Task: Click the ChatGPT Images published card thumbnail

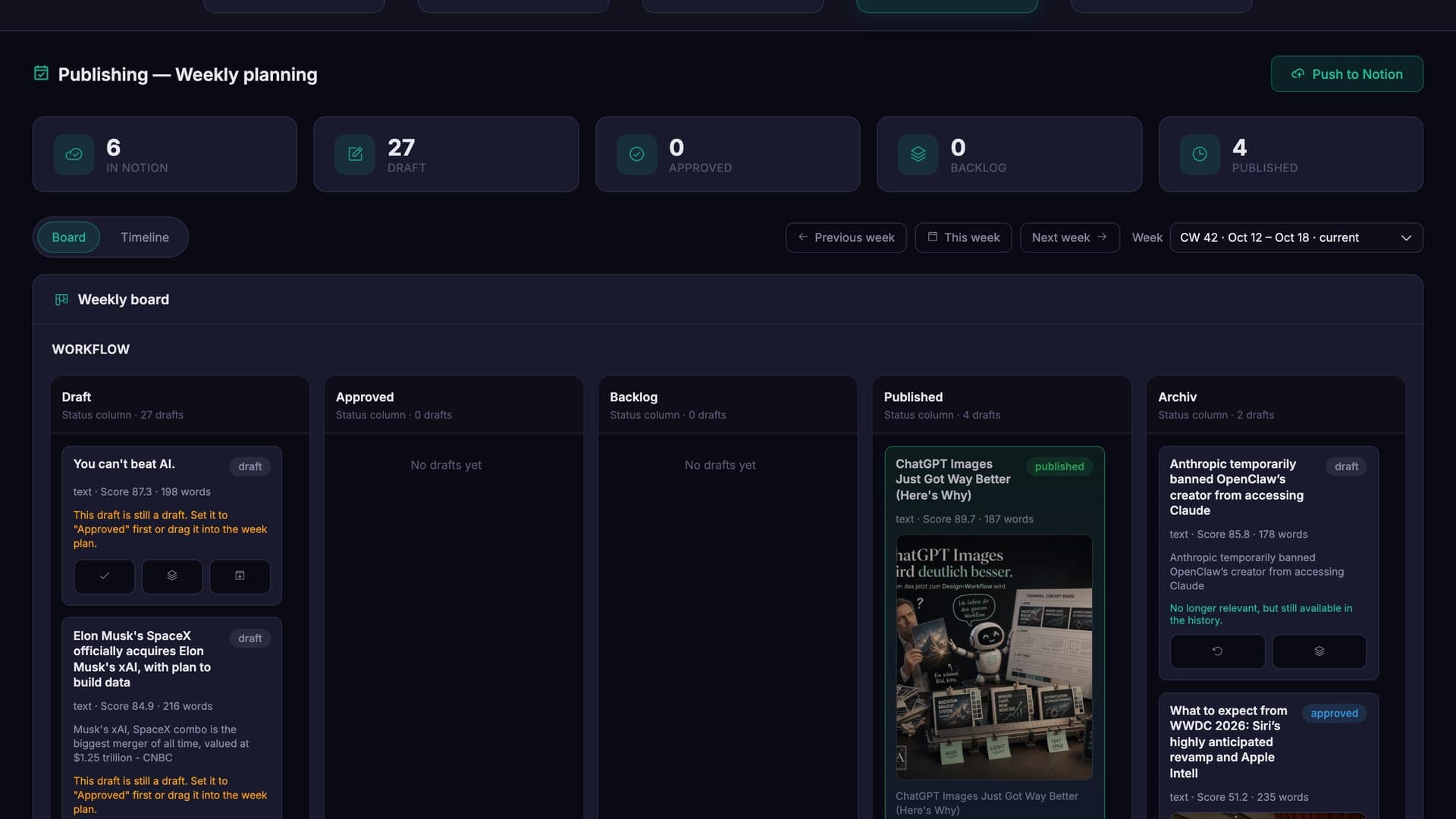Action: (994, 657)
